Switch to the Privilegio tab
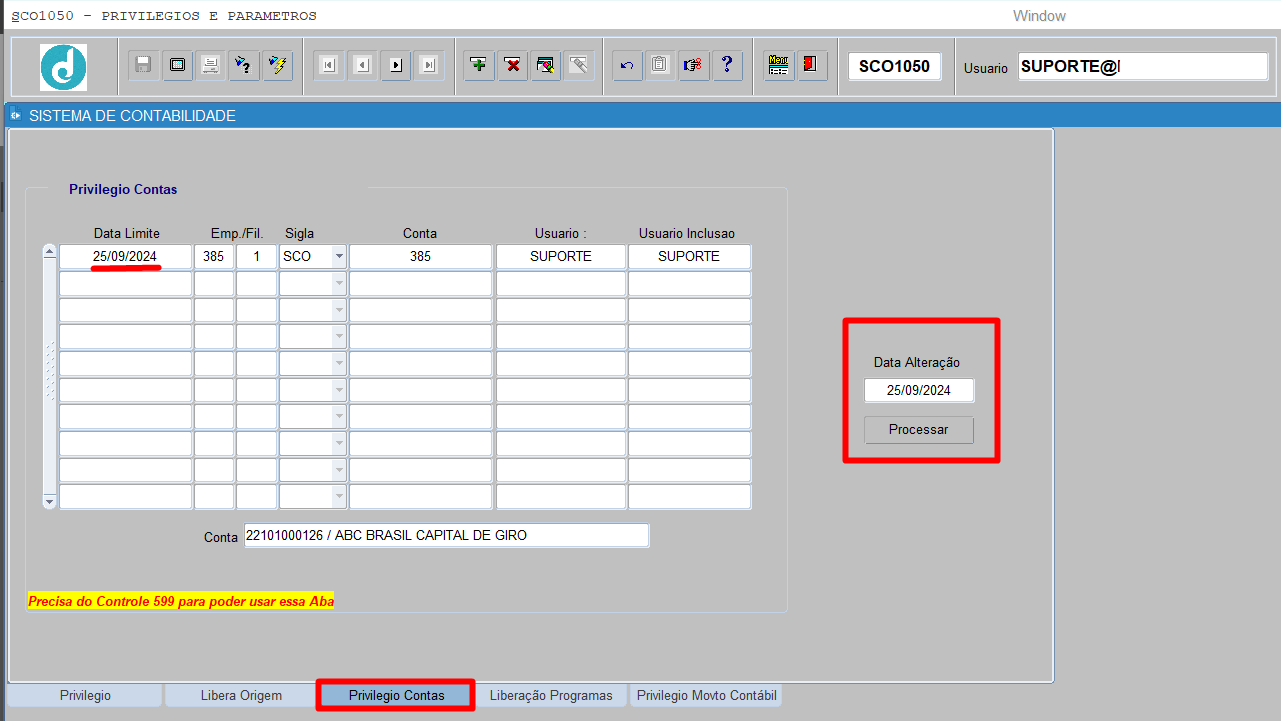Screen dimensions: 1281x721 tap(85, 695)
